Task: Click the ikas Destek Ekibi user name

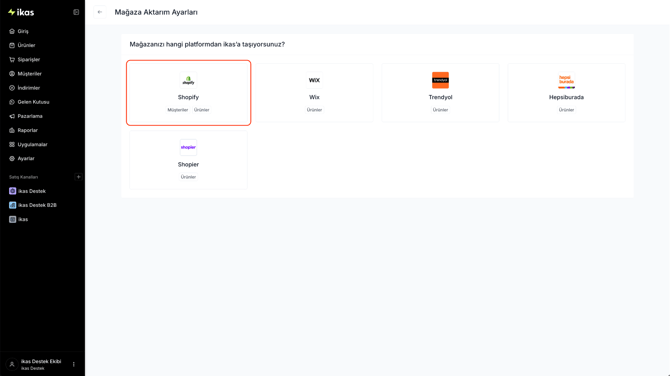Action: pos(41,361)
